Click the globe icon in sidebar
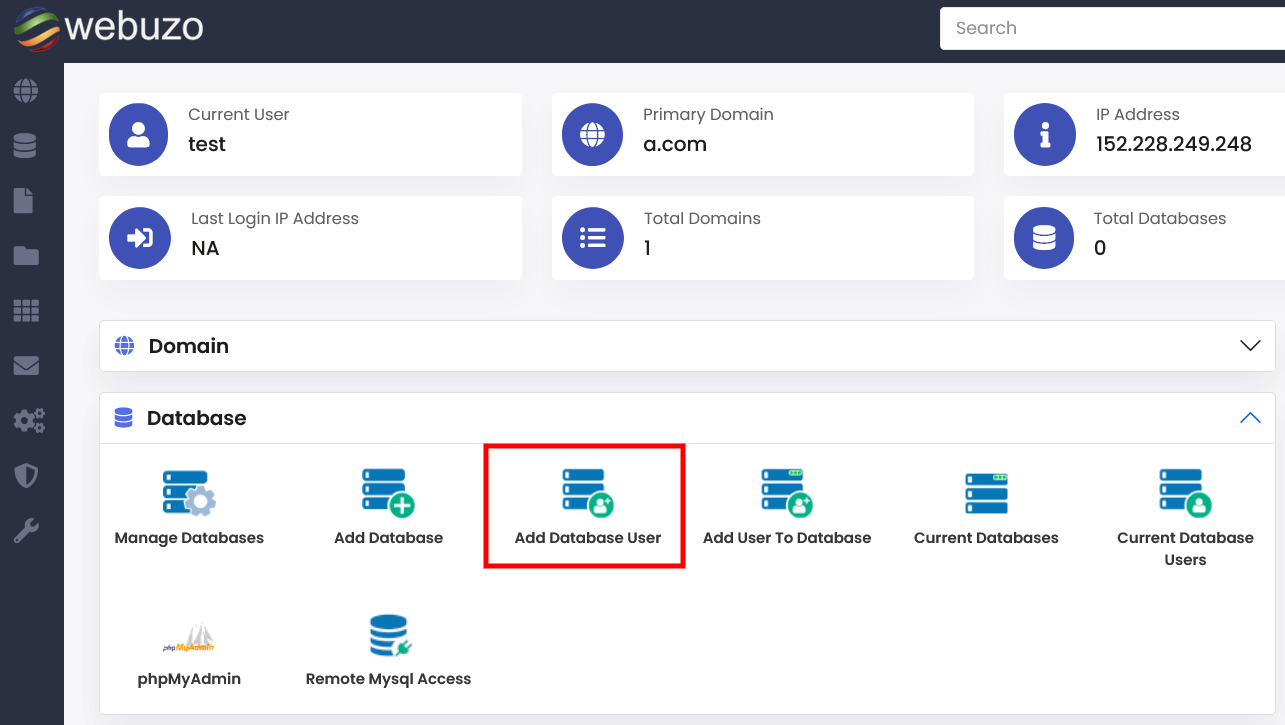 click(x=26, y=91)
